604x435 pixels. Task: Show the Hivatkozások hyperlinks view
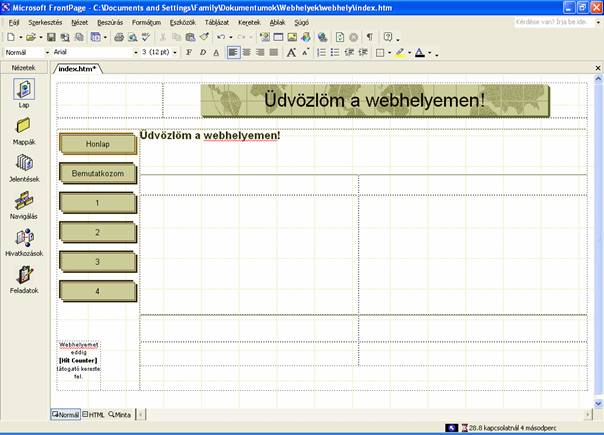point(24,238)
